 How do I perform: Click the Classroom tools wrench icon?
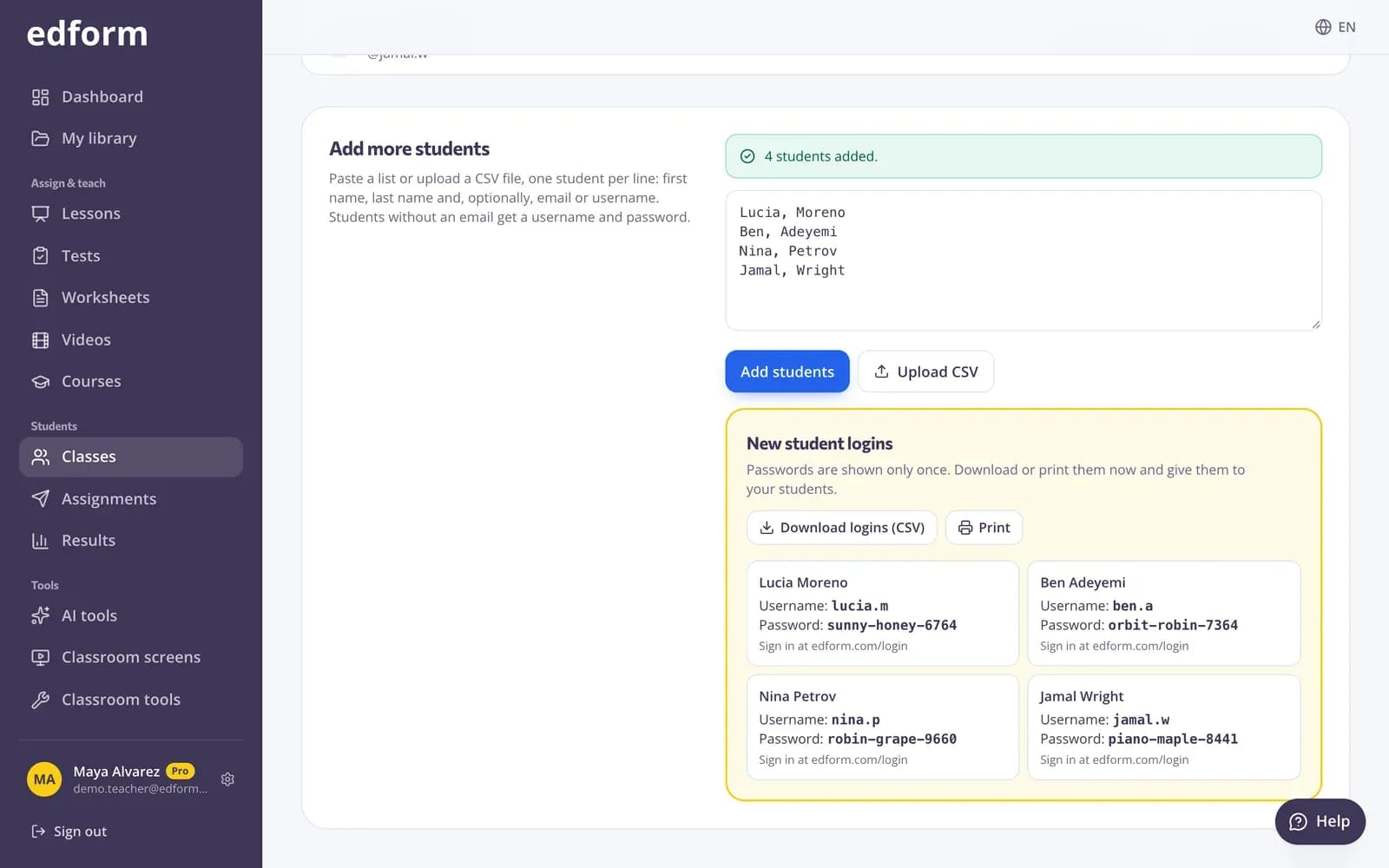coord(40,700)
